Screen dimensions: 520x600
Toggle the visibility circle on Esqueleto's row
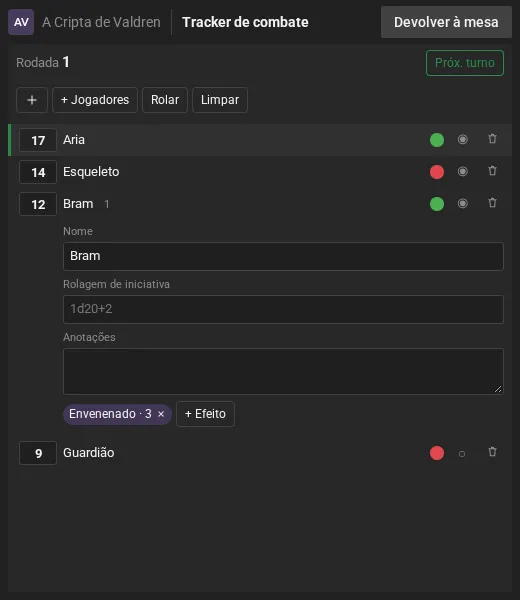coord(463,171)
